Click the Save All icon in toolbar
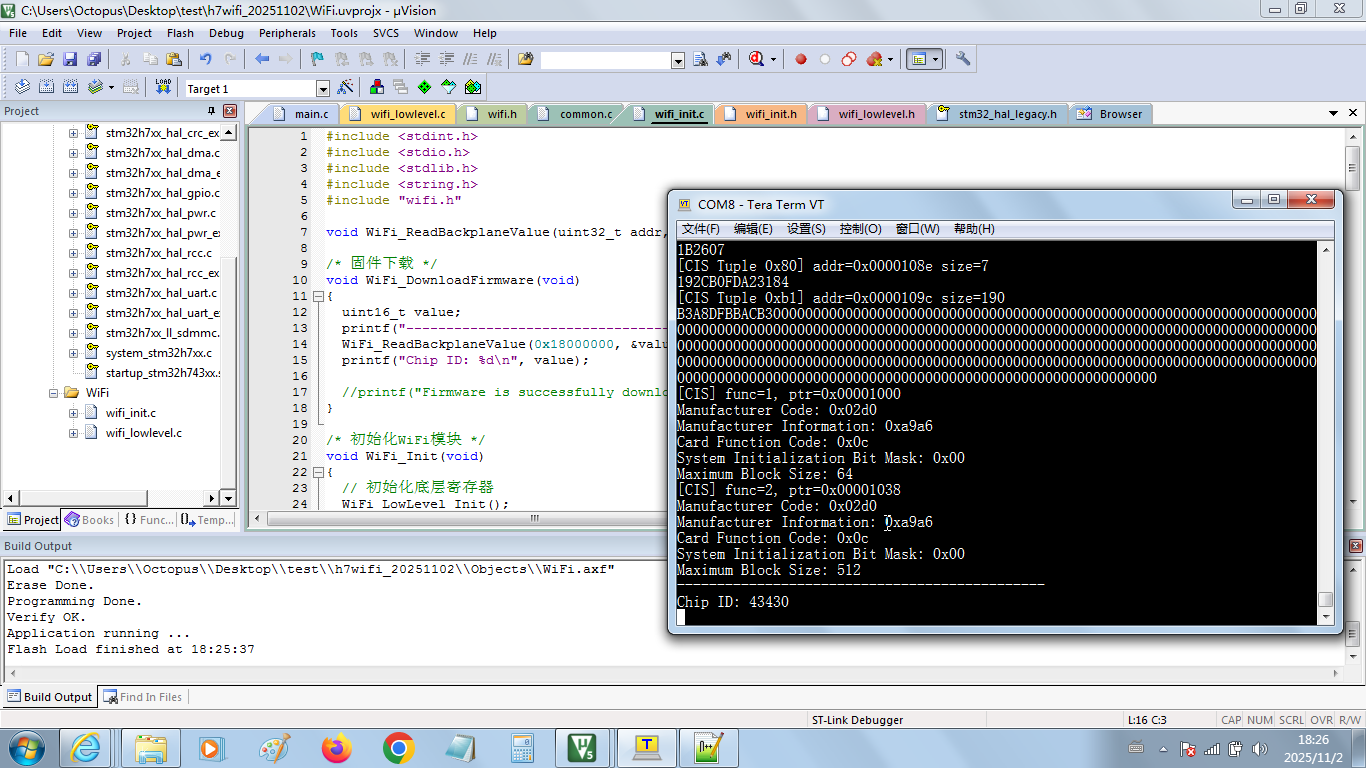Viewport: 1366px width, 768px height. point(91,59)
